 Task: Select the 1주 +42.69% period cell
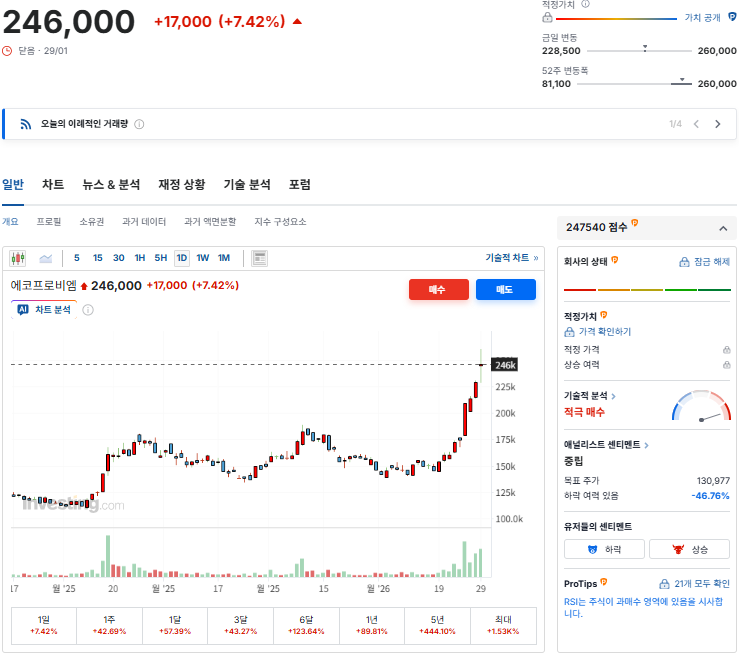(x=109, y=625)
